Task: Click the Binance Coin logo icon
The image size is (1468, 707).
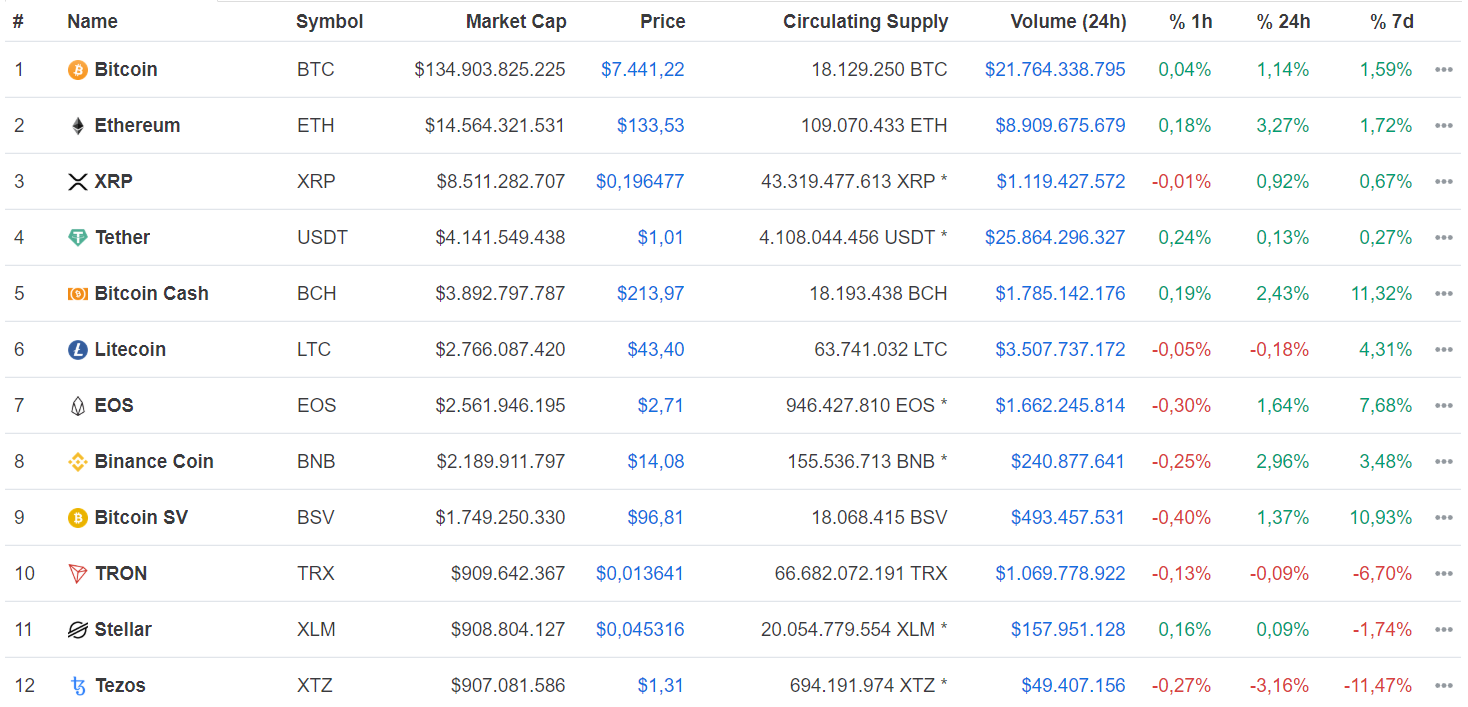Action: [x=77, y=462]
